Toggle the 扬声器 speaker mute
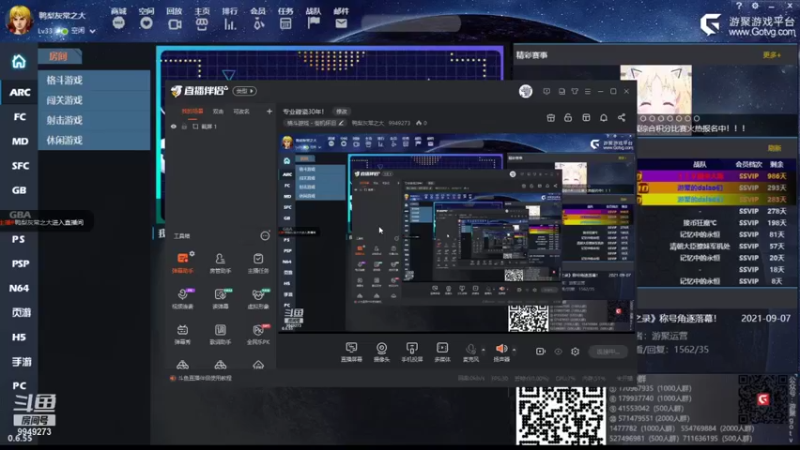 (x=502, y=352)
